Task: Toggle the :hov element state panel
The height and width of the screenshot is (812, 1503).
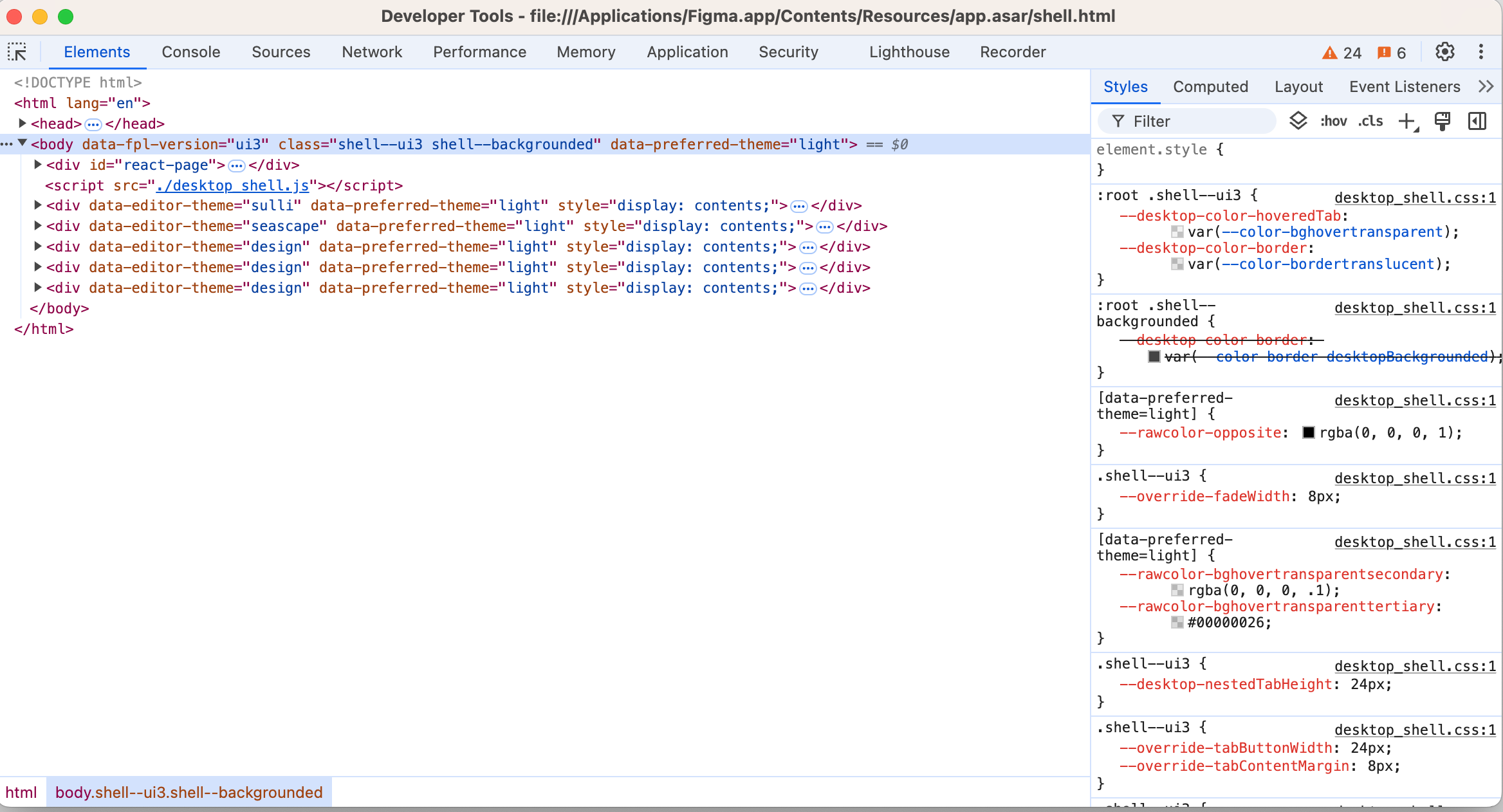Action: (1333, 121)
